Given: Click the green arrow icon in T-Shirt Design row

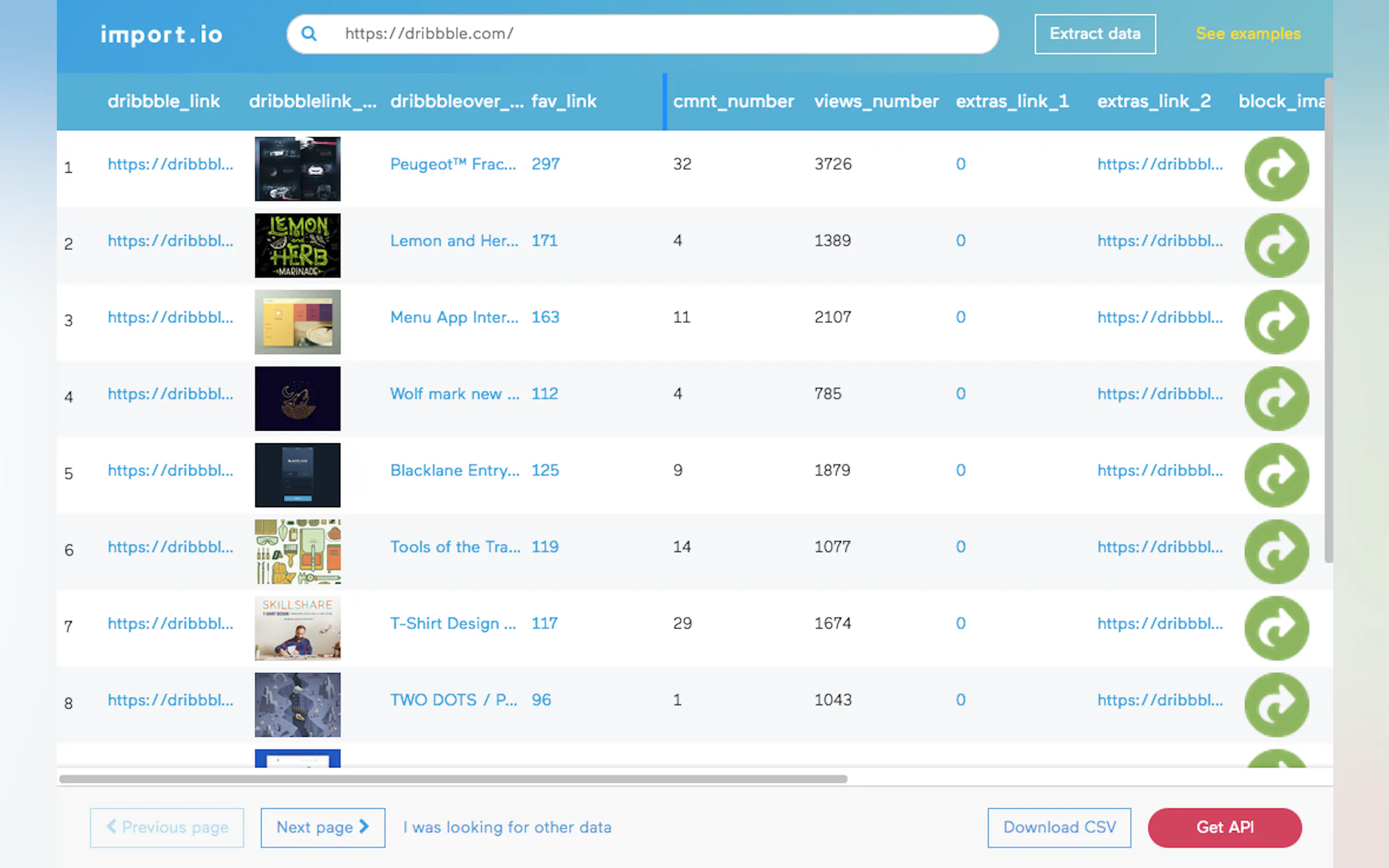Looking at the screenshot, I should (x=1276, y=628).
